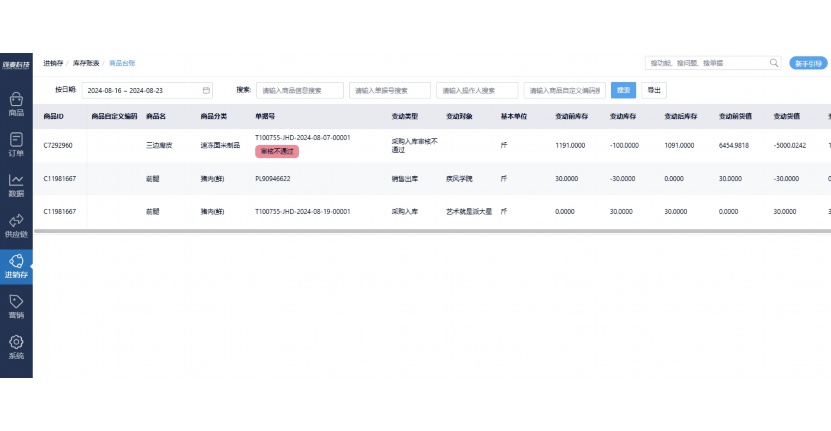This screenshot has width=831, height=431.
Task: Open the 供应链 module in sidebar
Action: point(16,226)
